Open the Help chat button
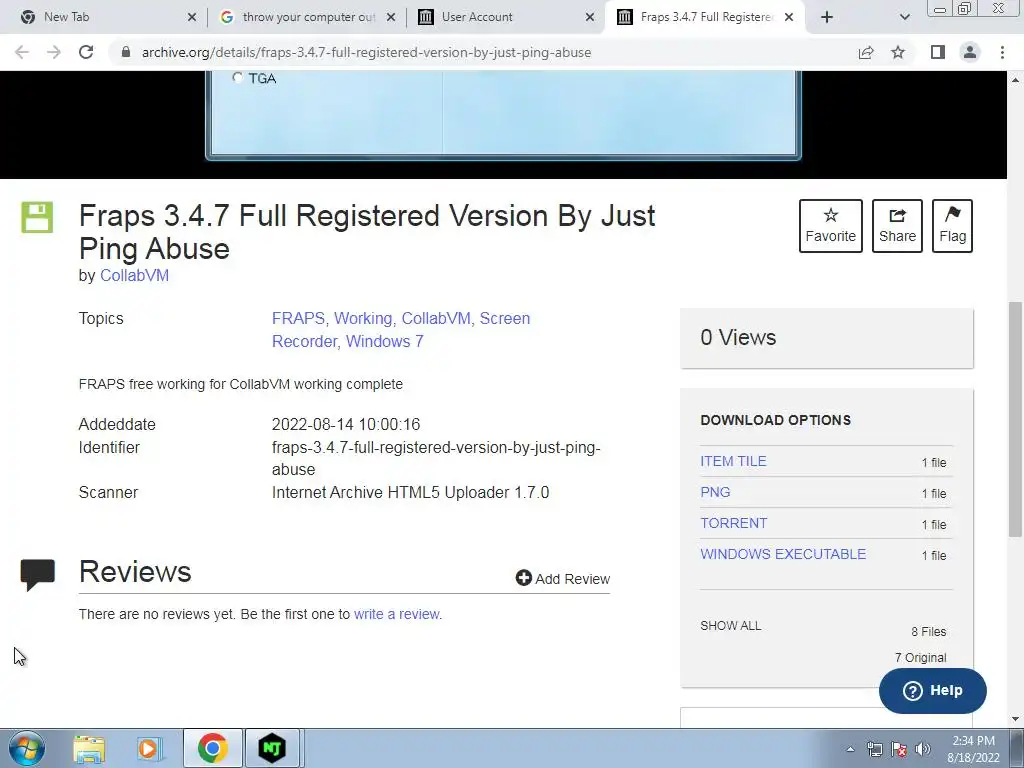Viewport: 1024px width, 768px height. pos(933,691)
